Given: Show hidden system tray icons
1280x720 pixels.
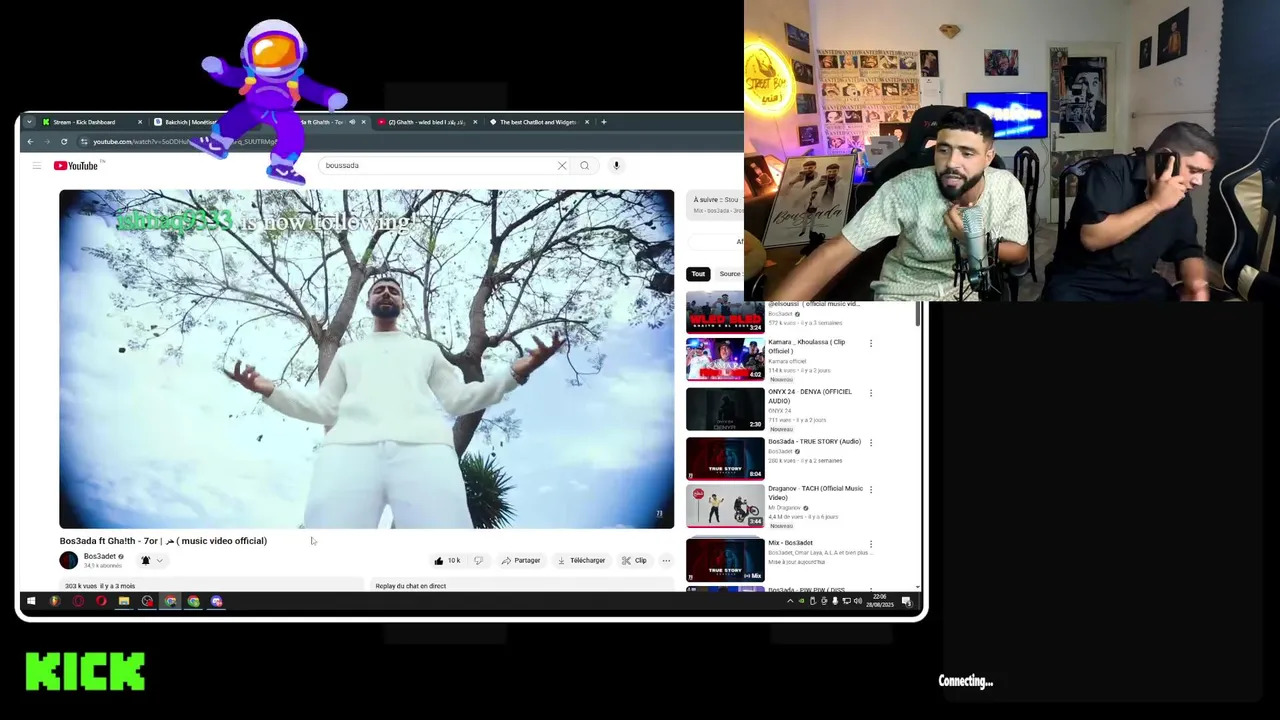Looking at the screenshot, I should [790, 601].
